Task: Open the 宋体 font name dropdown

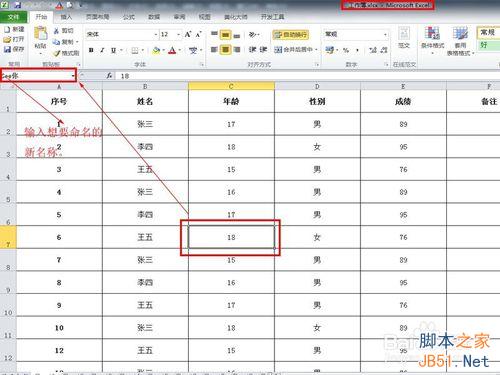Action: [156, 35]
